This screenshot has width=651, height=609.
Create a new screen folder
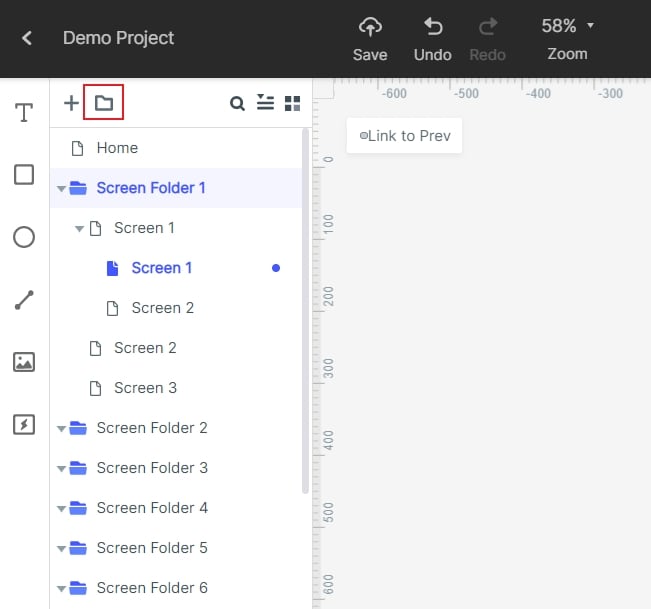pyautogui.click(x=104, y=103)
